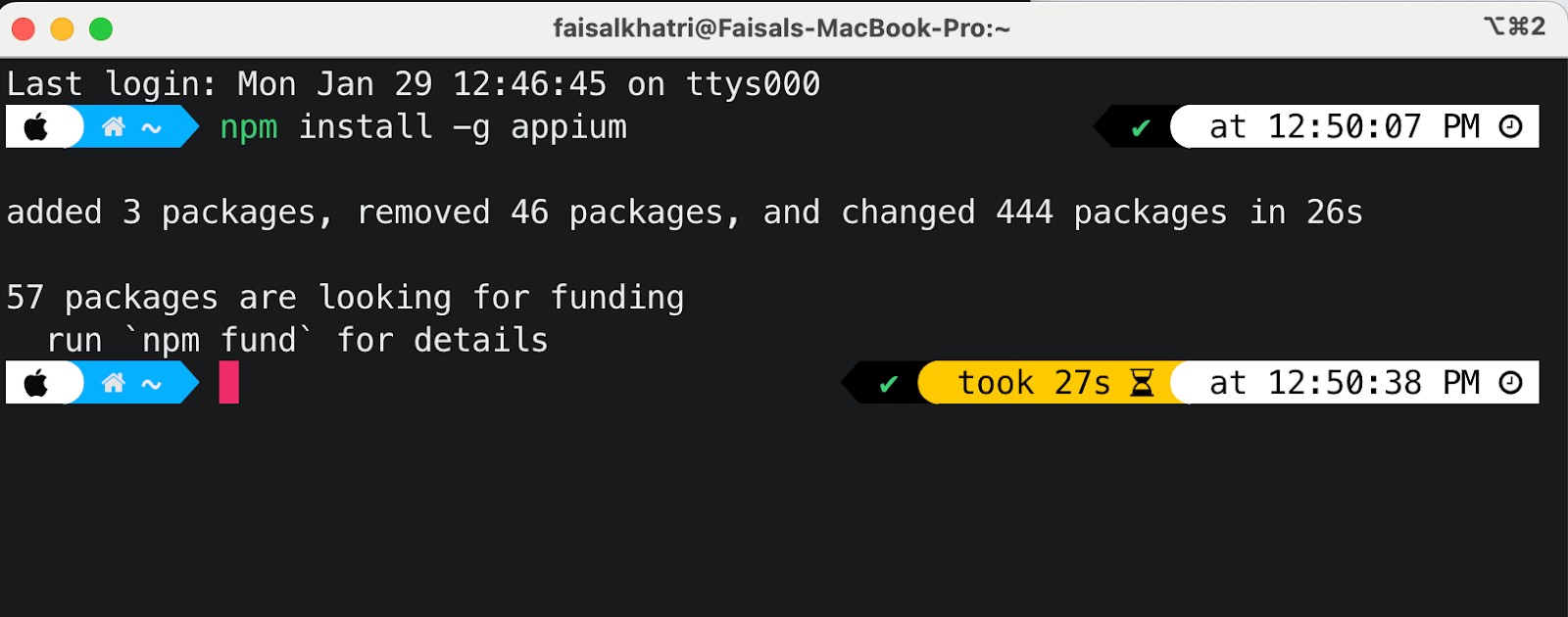The height and width of the screenshot is (617, 1568).
Task: Click the pink terminal cursor block
Action: [228, 382]
